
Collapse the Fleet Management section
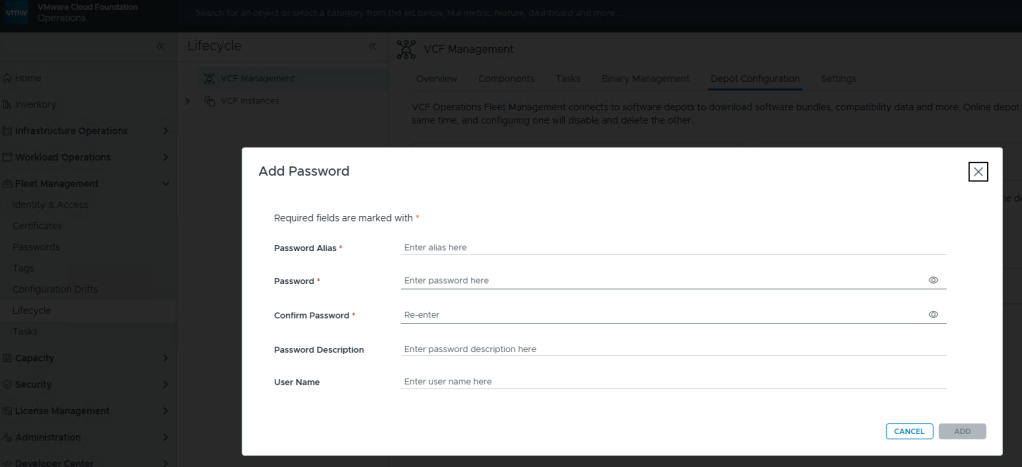tap(166, 183)
